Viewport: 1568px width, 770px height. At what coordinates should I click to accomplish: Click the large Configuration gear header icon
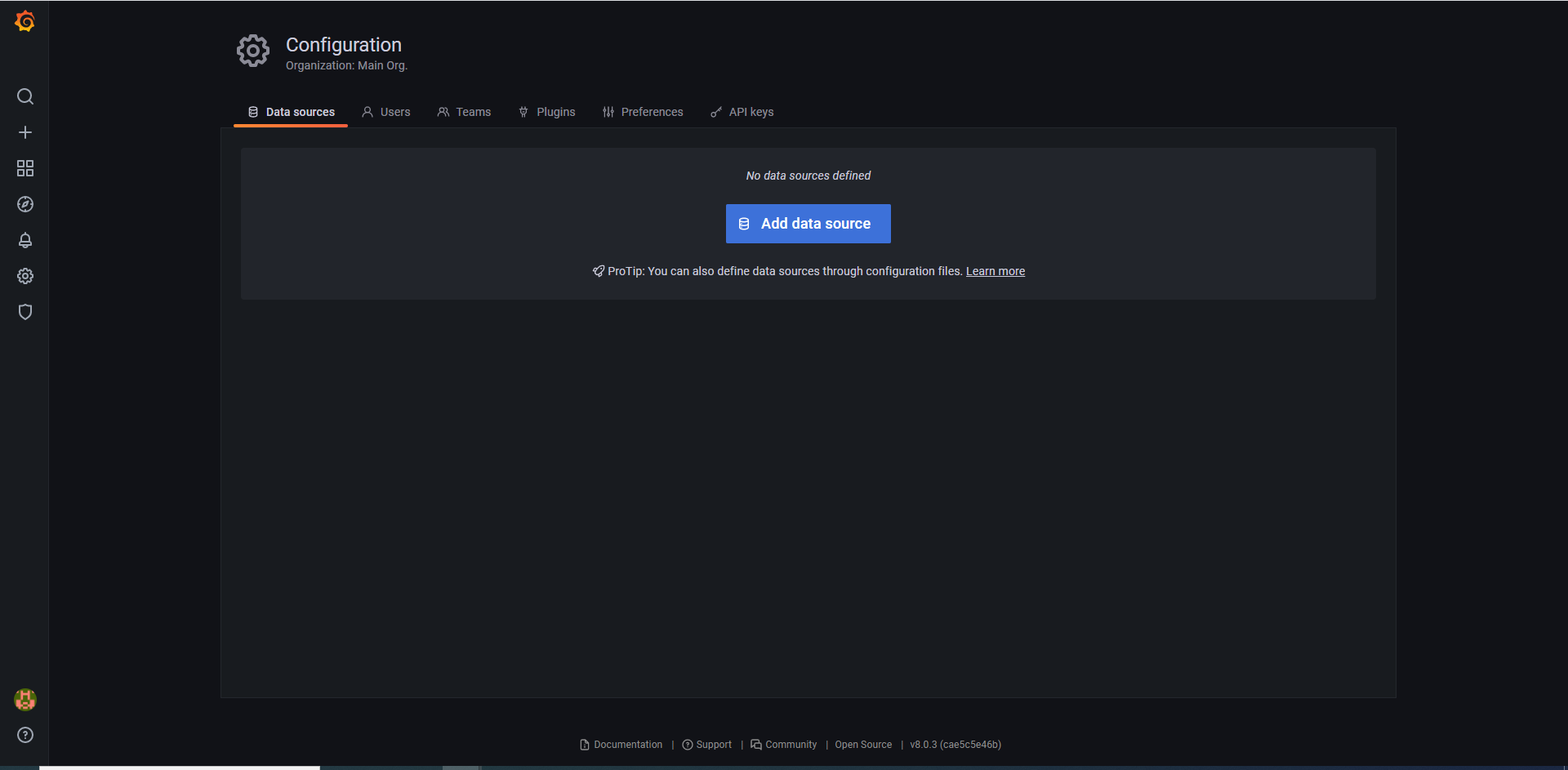pos(253,51)
